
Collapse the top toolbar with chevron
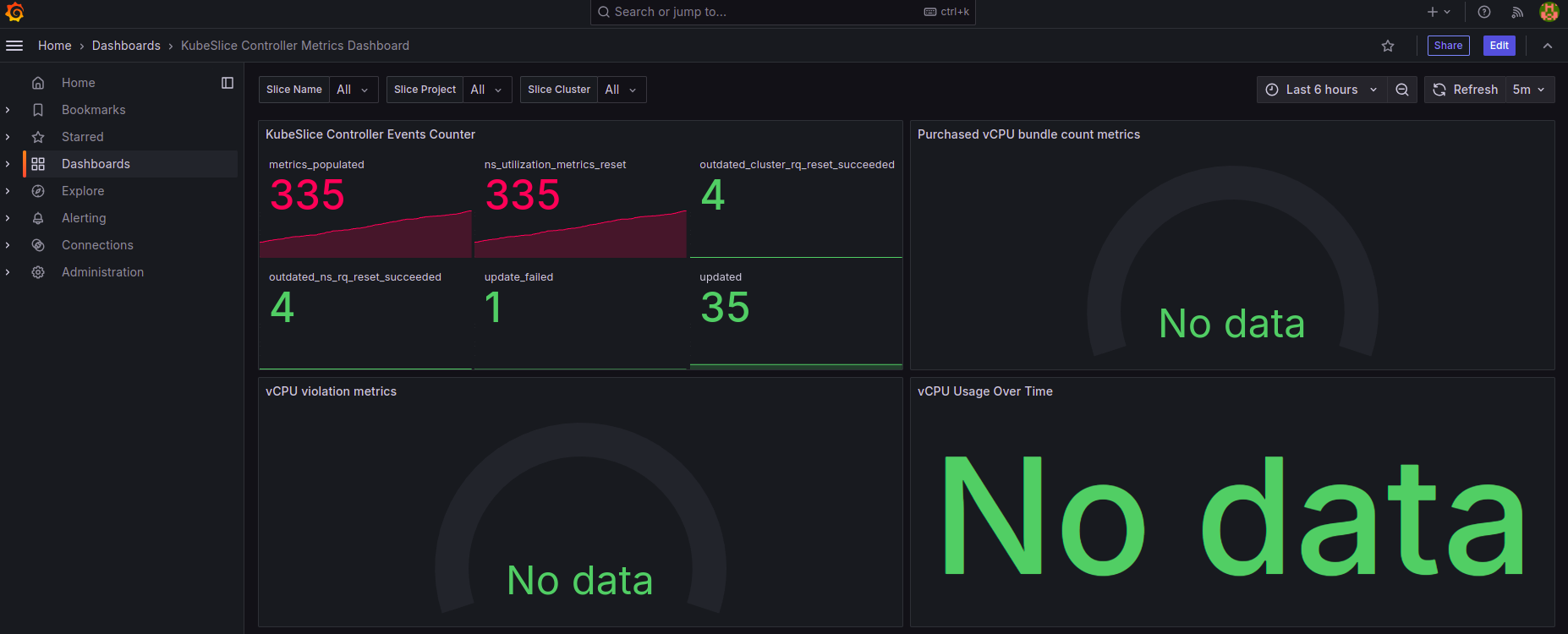pos(1548,46)
